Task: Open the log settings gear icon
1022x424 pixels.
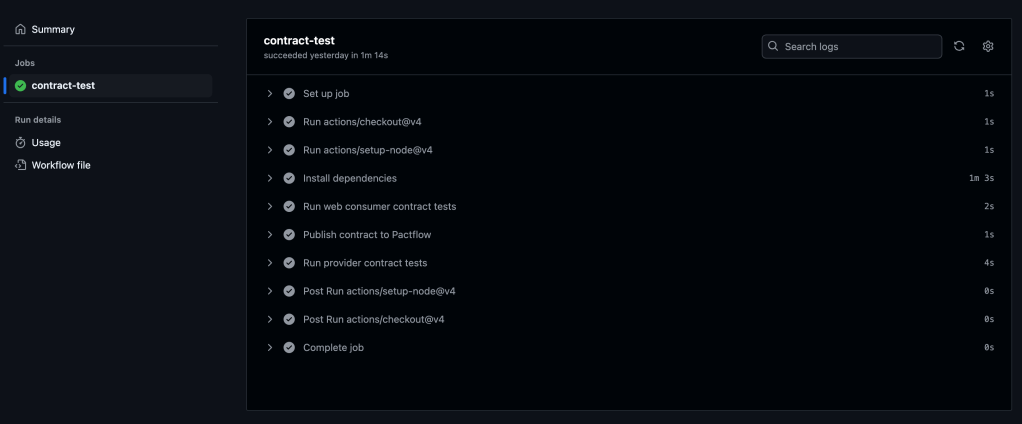Action: click(x=988, y=46)
